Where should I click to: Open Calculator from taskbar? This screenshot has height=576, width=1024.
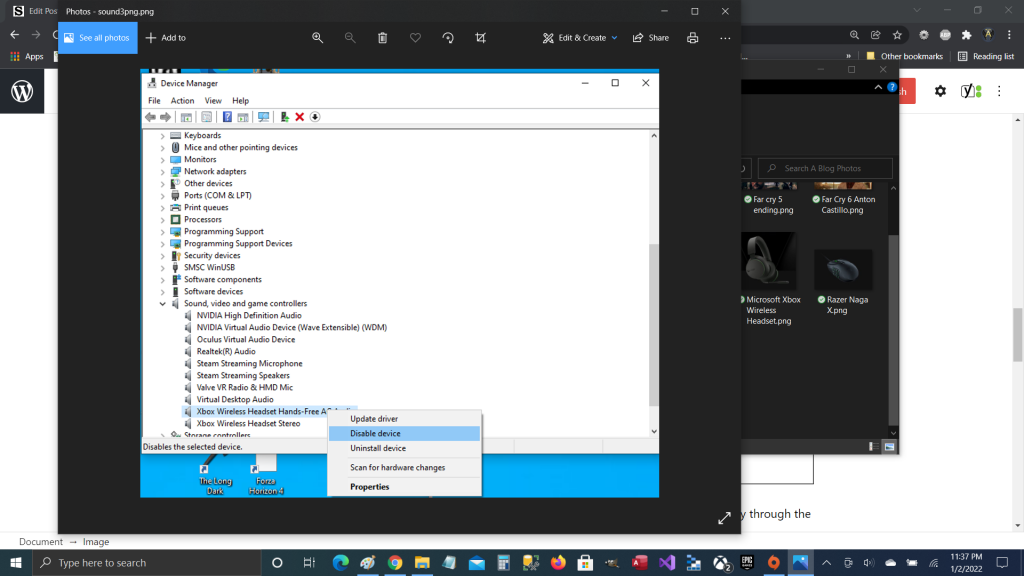coord(504,562)
